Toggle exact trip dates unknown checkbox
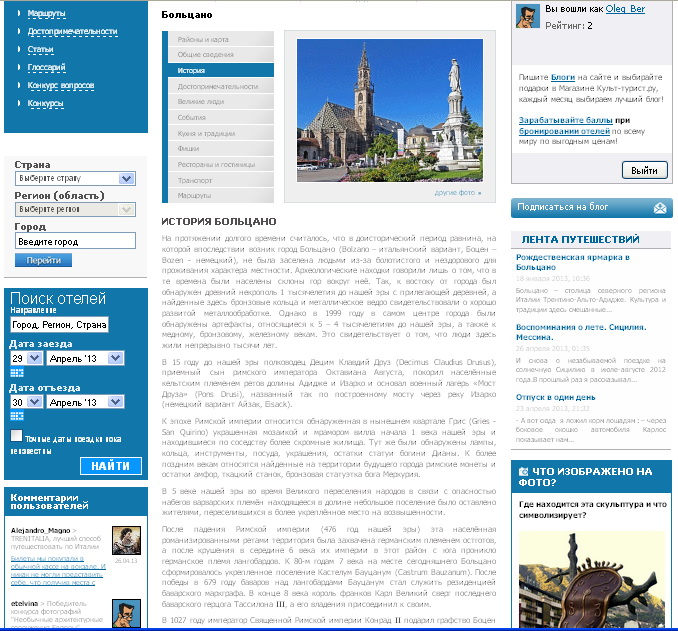This screenshot has width=678, height=631. 16,436
